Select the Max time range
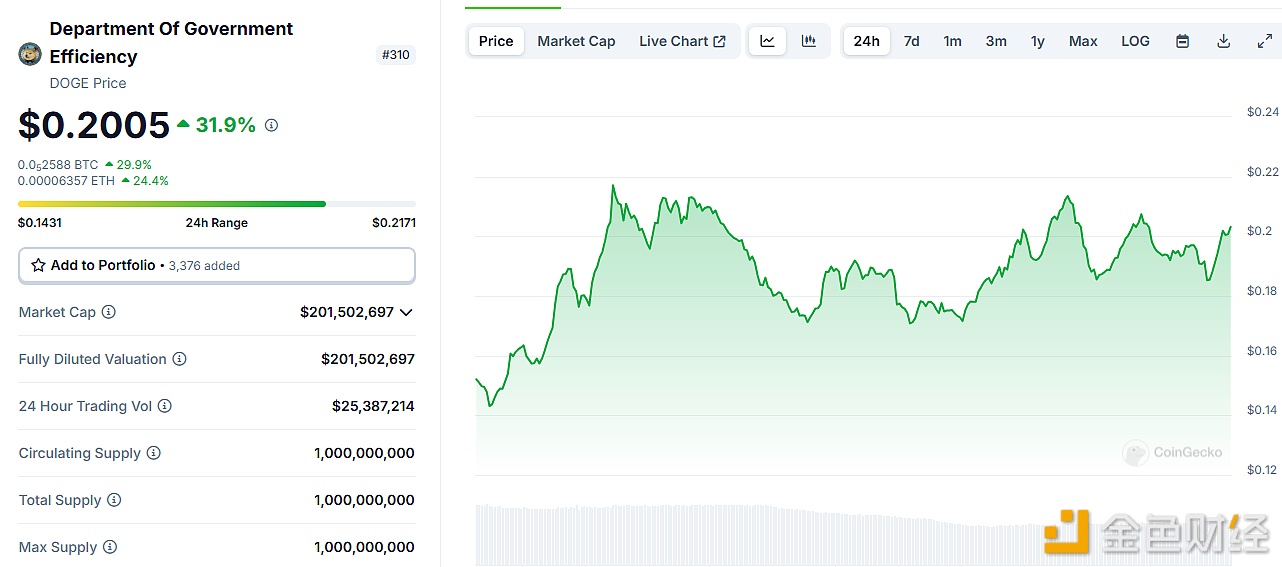 pos(1083,41)
